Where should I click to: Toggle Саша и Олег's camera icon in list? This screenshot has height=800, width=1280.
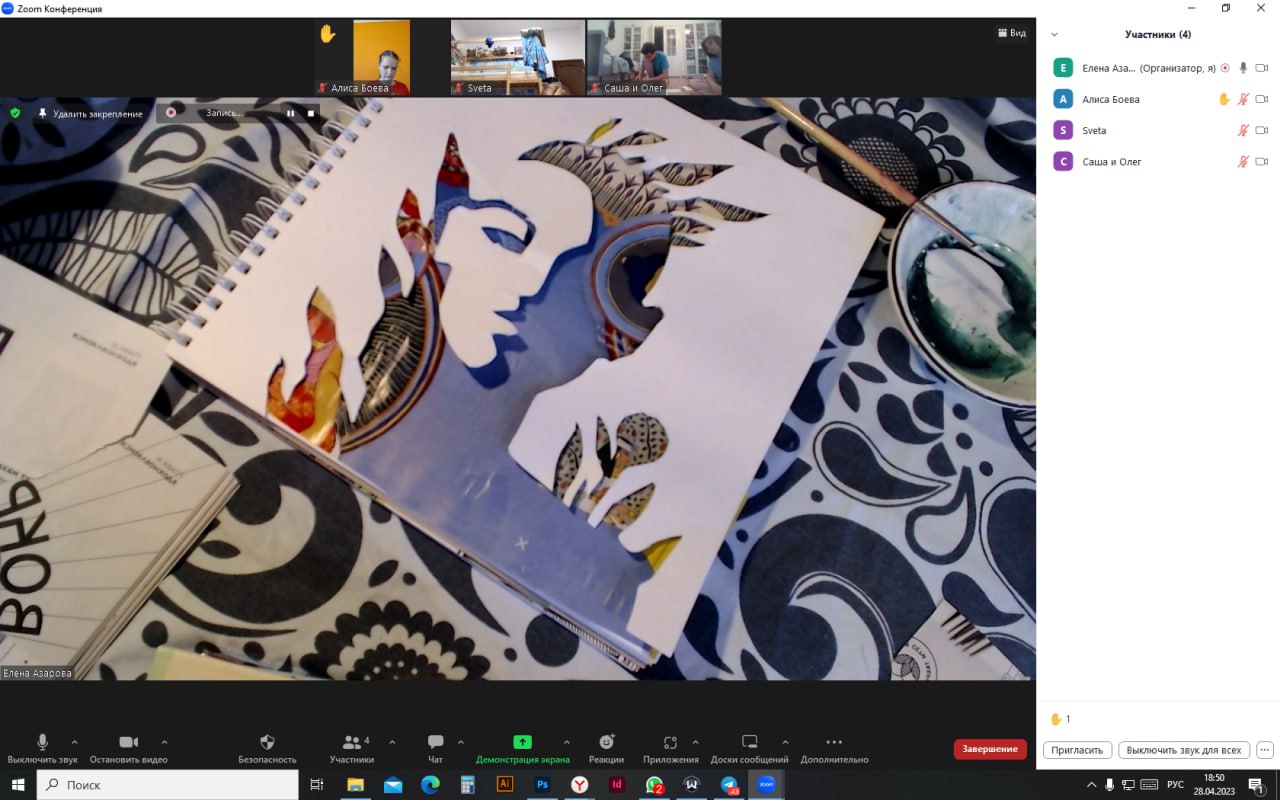[x=1261, y=161]
